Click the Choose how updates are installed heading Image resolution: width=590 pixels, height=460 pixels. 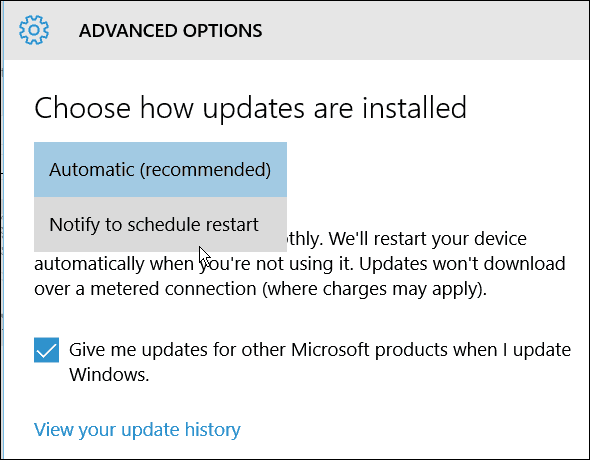pyautogui.click(x=250, y=108)
